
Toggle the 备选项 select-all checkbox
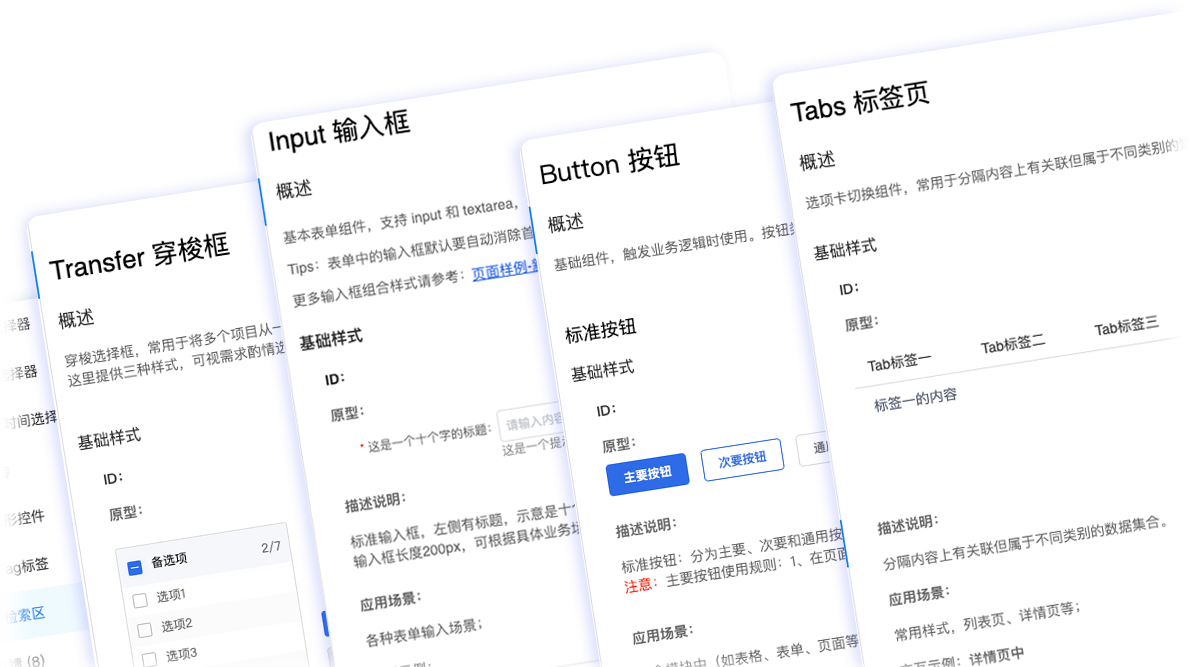[135, 568]
